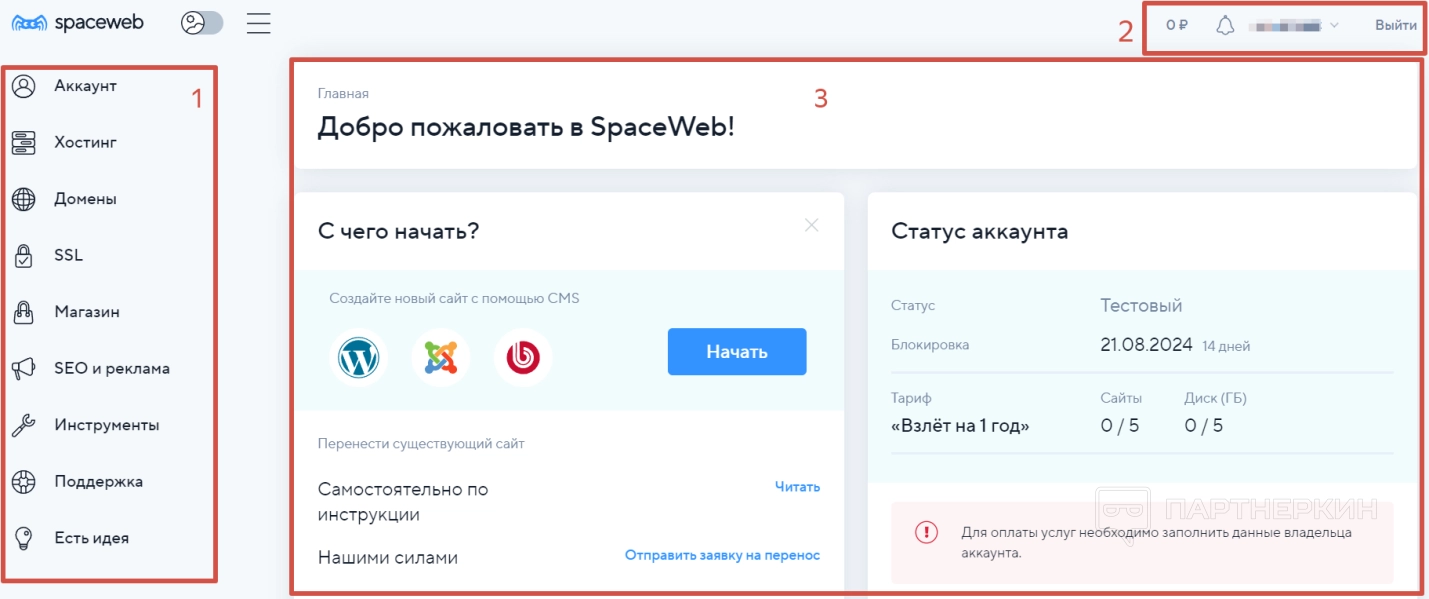Click the Выйти logout link

coord(1395,25)
